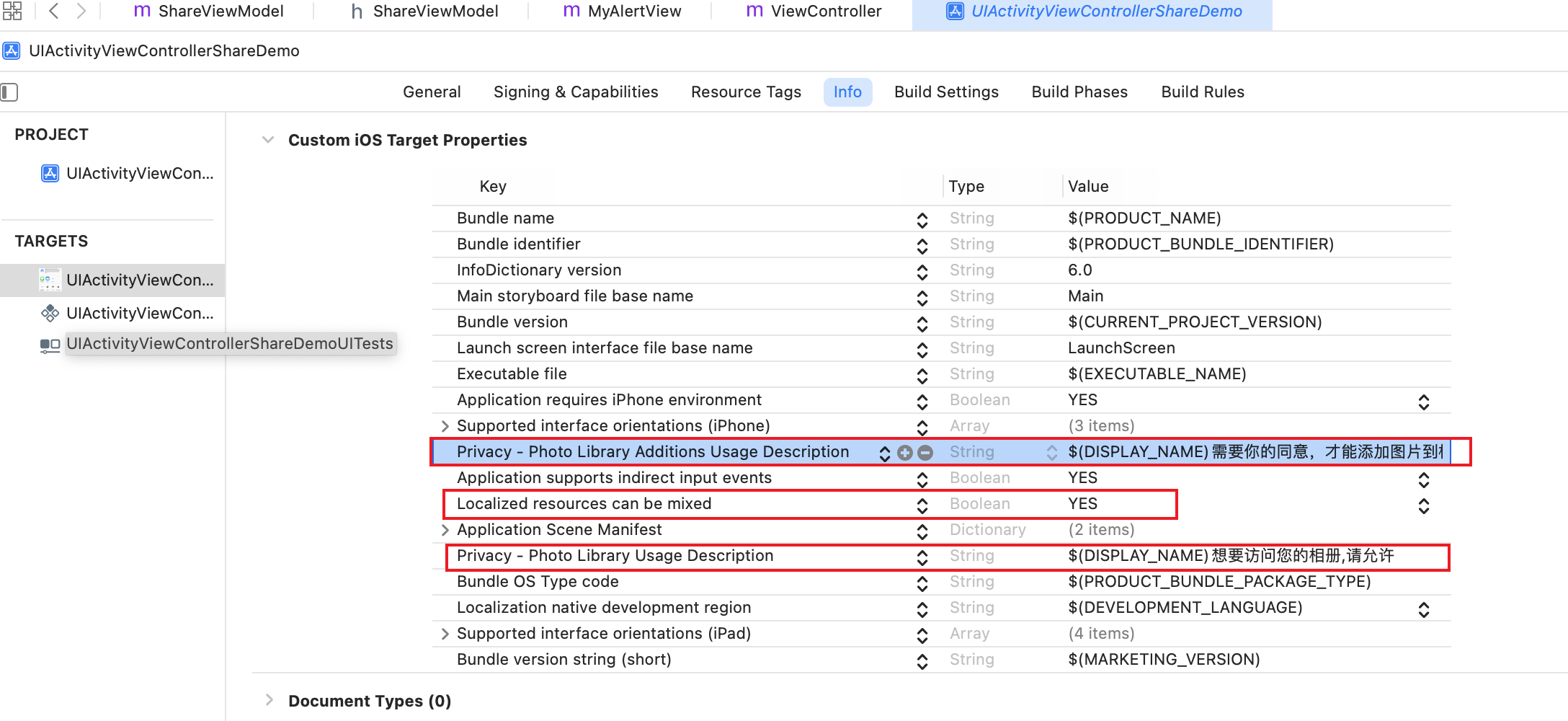The image size is (1568, 721).
Task: Open Build Settings tab
Action: pyautogui.click(x=946, y=92)
